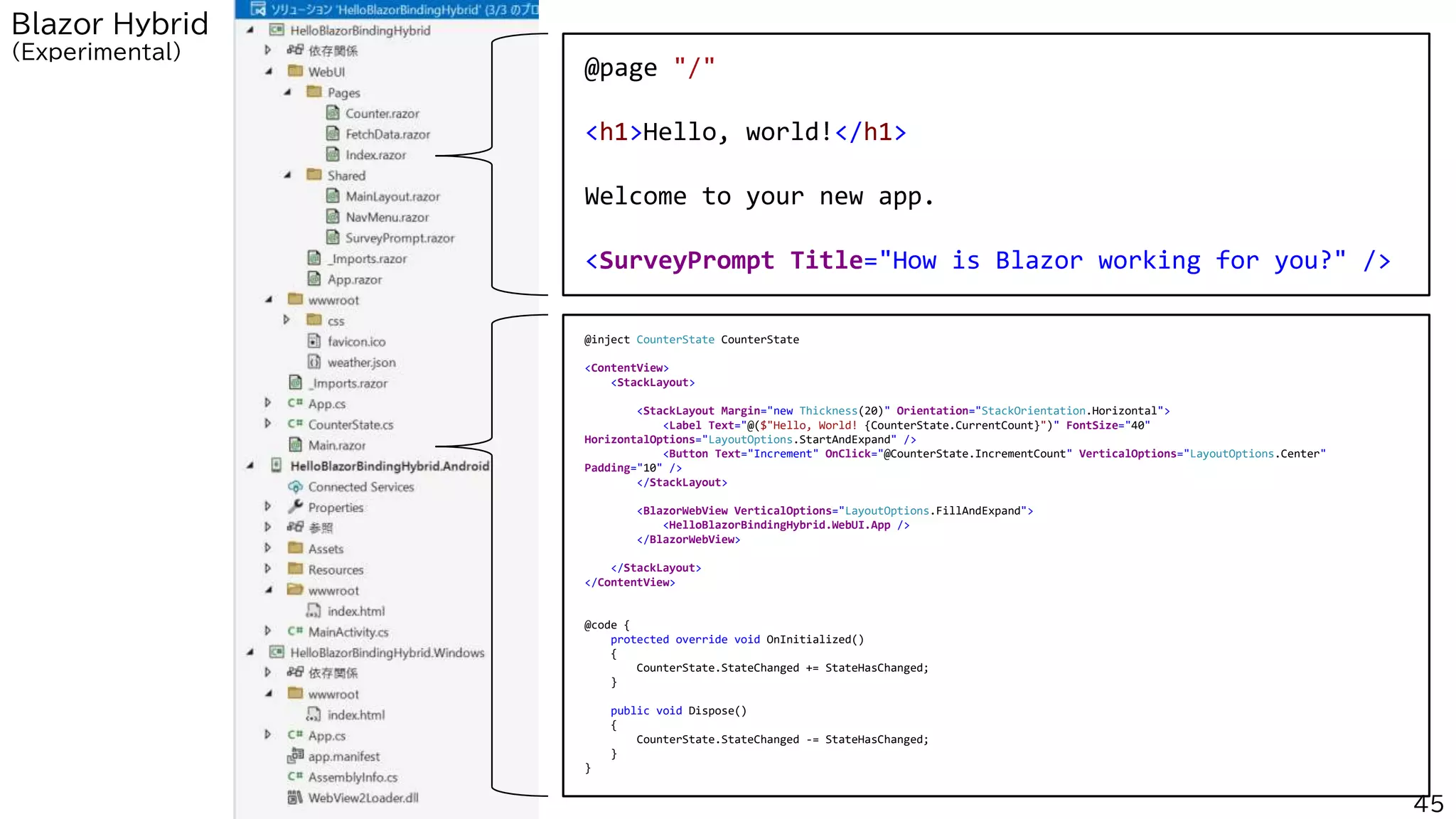Image resolution: width=1456 pixels, height=819 pixels.
Task: Select the wwwroot folder under Android project
Action: 333,590
